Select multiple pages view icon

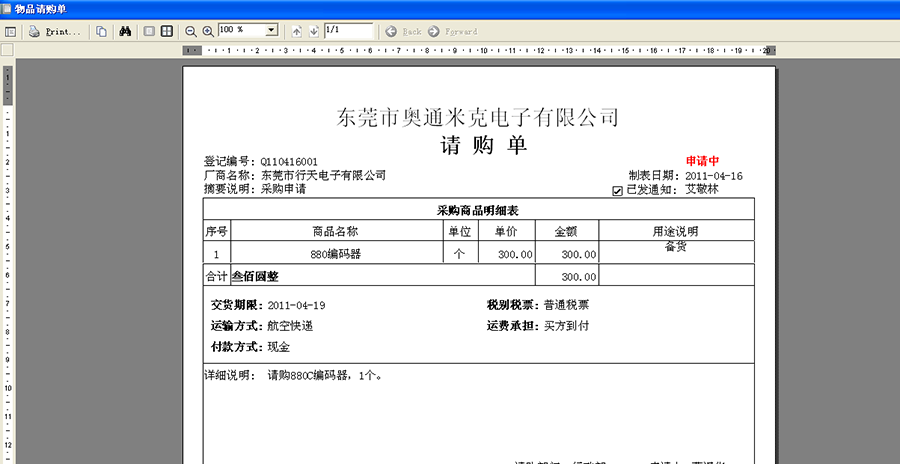point(166,32)
